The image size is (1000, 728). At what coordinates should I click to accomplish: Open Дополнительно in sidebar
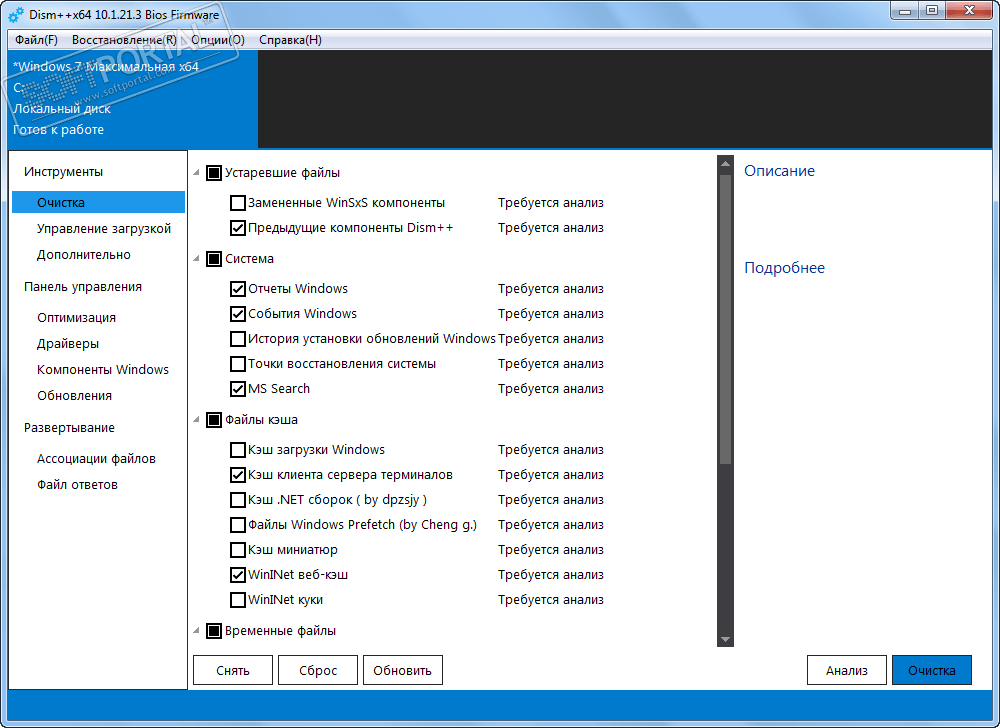(84, 254)
